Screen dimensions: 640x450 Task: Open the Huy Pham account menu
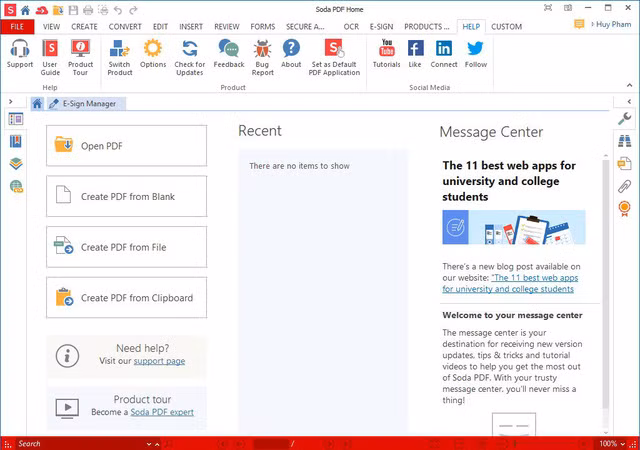coord(611,24)
